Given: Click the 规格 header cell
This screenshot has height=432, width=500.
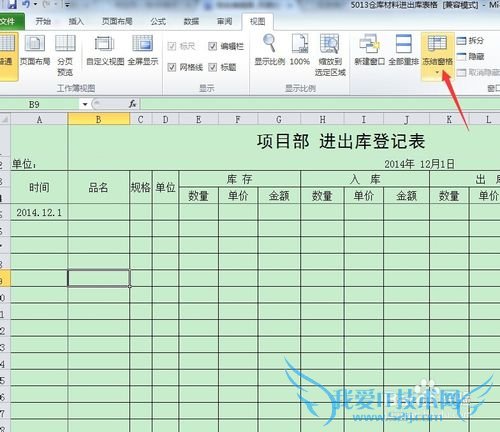Looking at the screenshot, I should pyautogui.click(x=141, y=187).
